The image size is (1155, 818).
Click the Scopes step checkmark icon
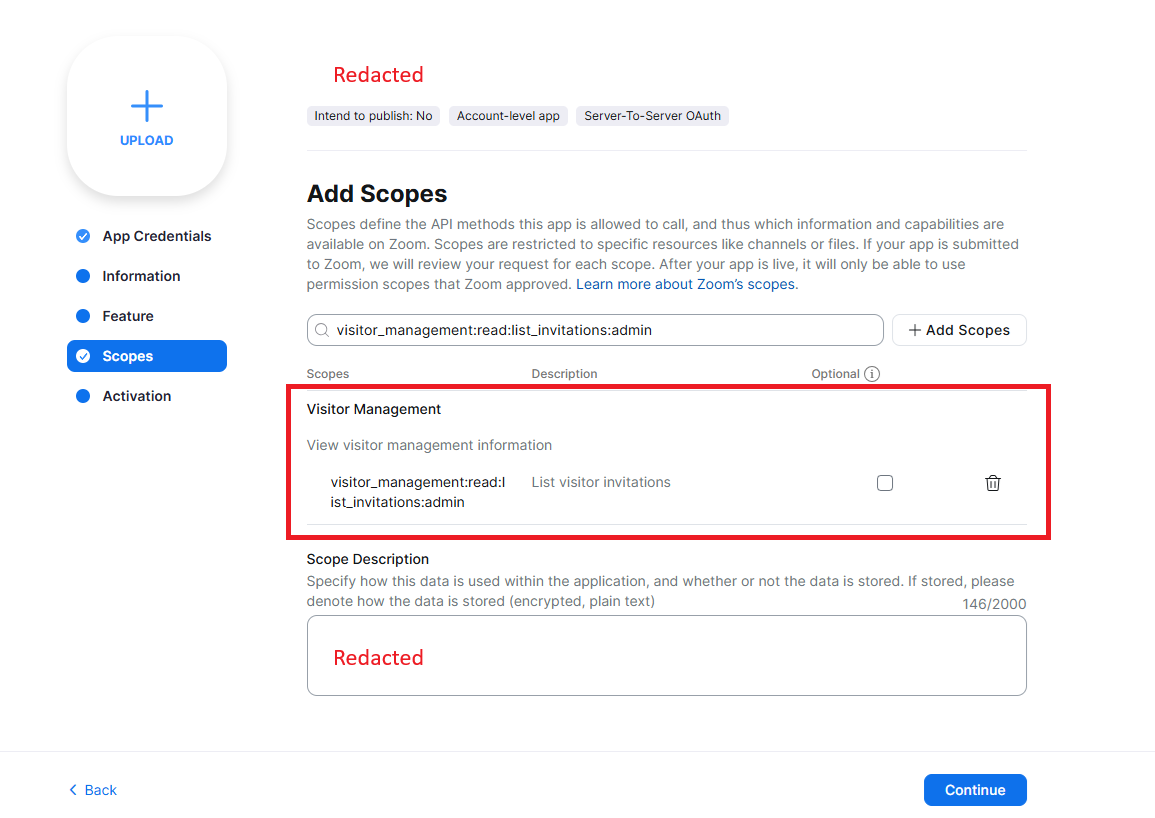tap(84, 356)
